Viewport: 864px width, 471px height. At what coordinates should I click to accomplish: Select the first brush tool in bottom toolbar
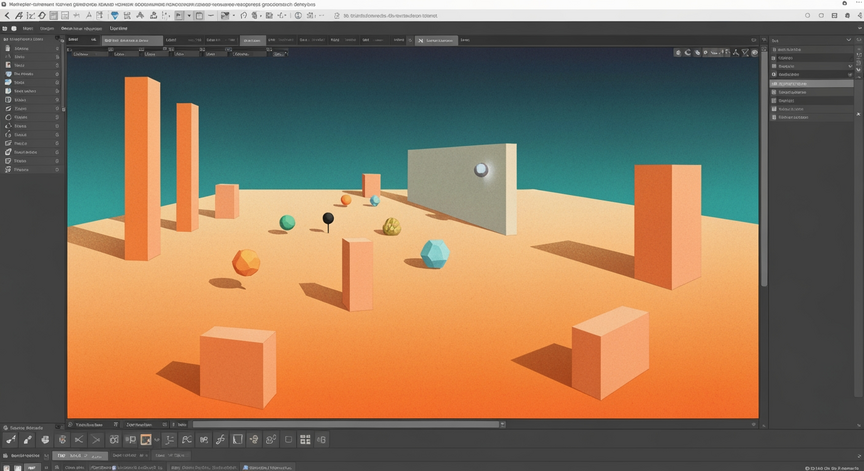10,439
